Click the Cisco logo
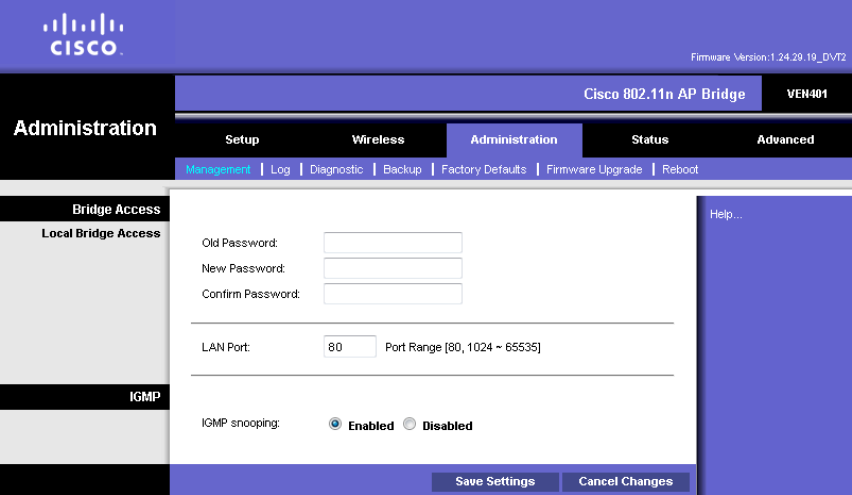This screenshot has width=852, height=495. pos(83,35)
